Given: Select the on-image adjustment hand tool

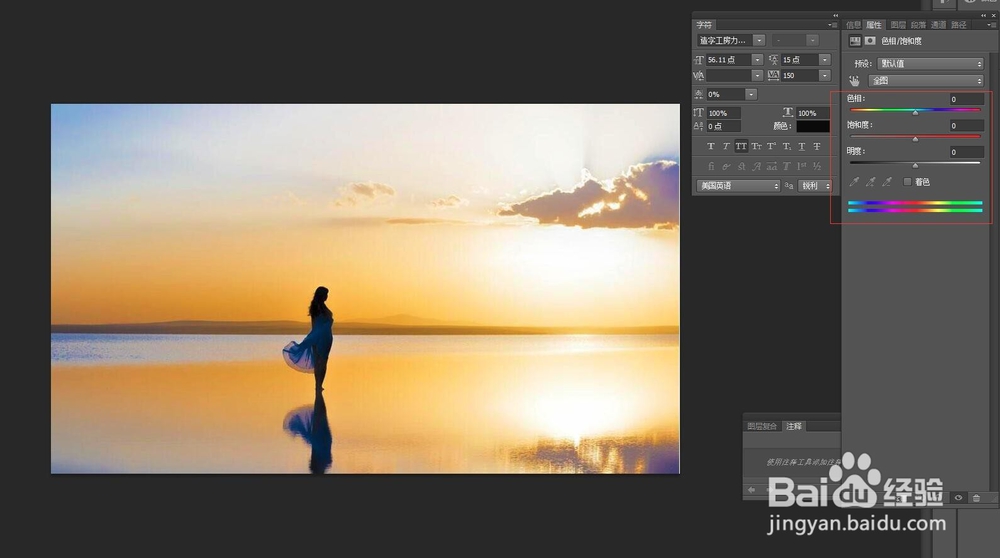Looking at the screenshot, I should (855, 81).
